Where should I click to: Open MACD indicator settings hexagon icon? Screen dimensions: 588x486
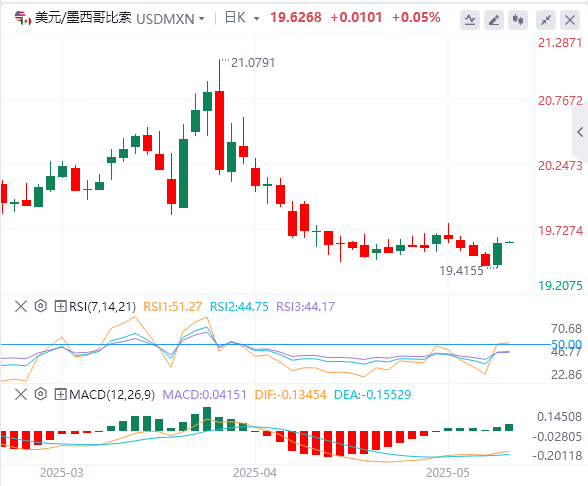(x=40, y=394)
